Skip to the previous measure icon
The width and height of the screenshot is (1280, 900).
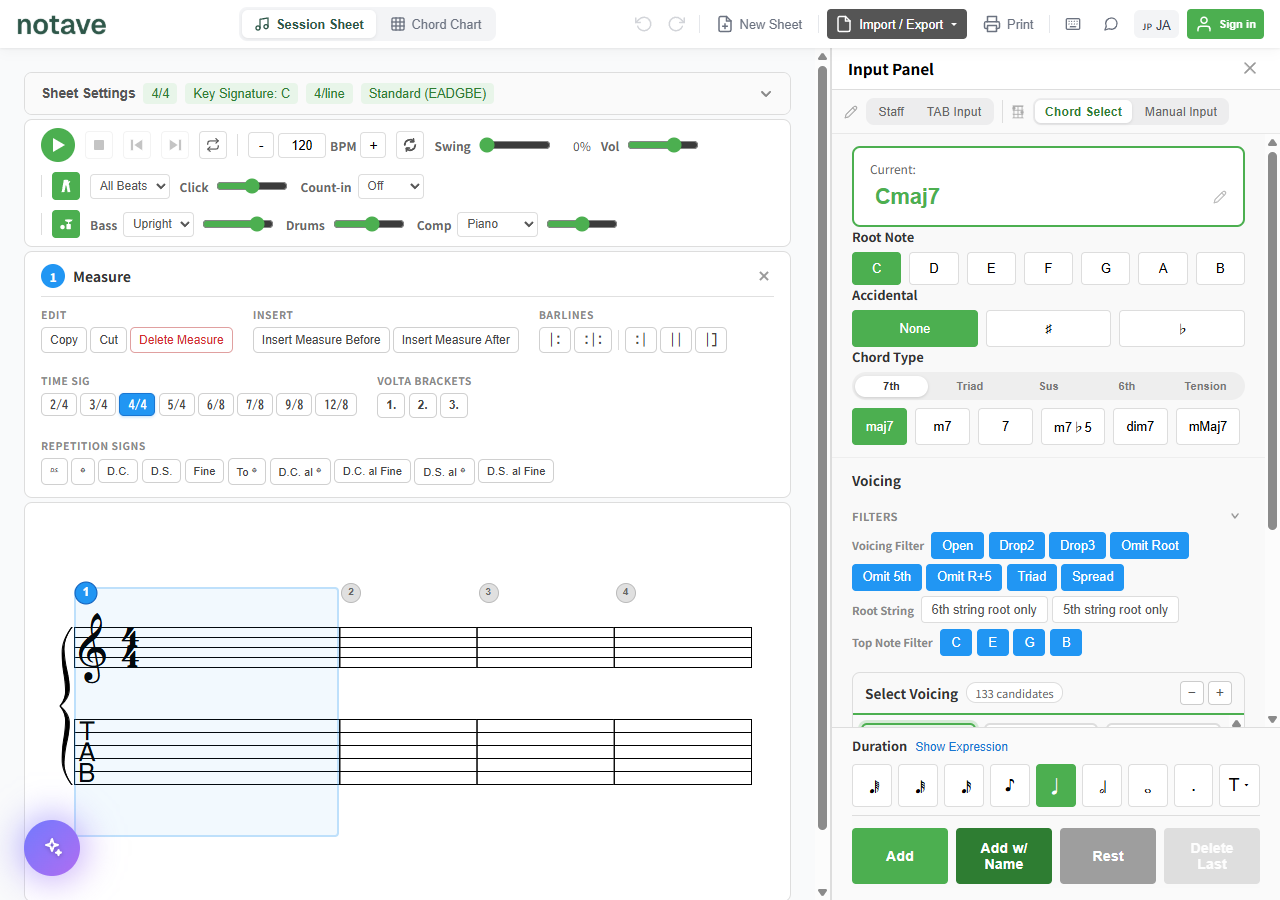tap(137, 145)
